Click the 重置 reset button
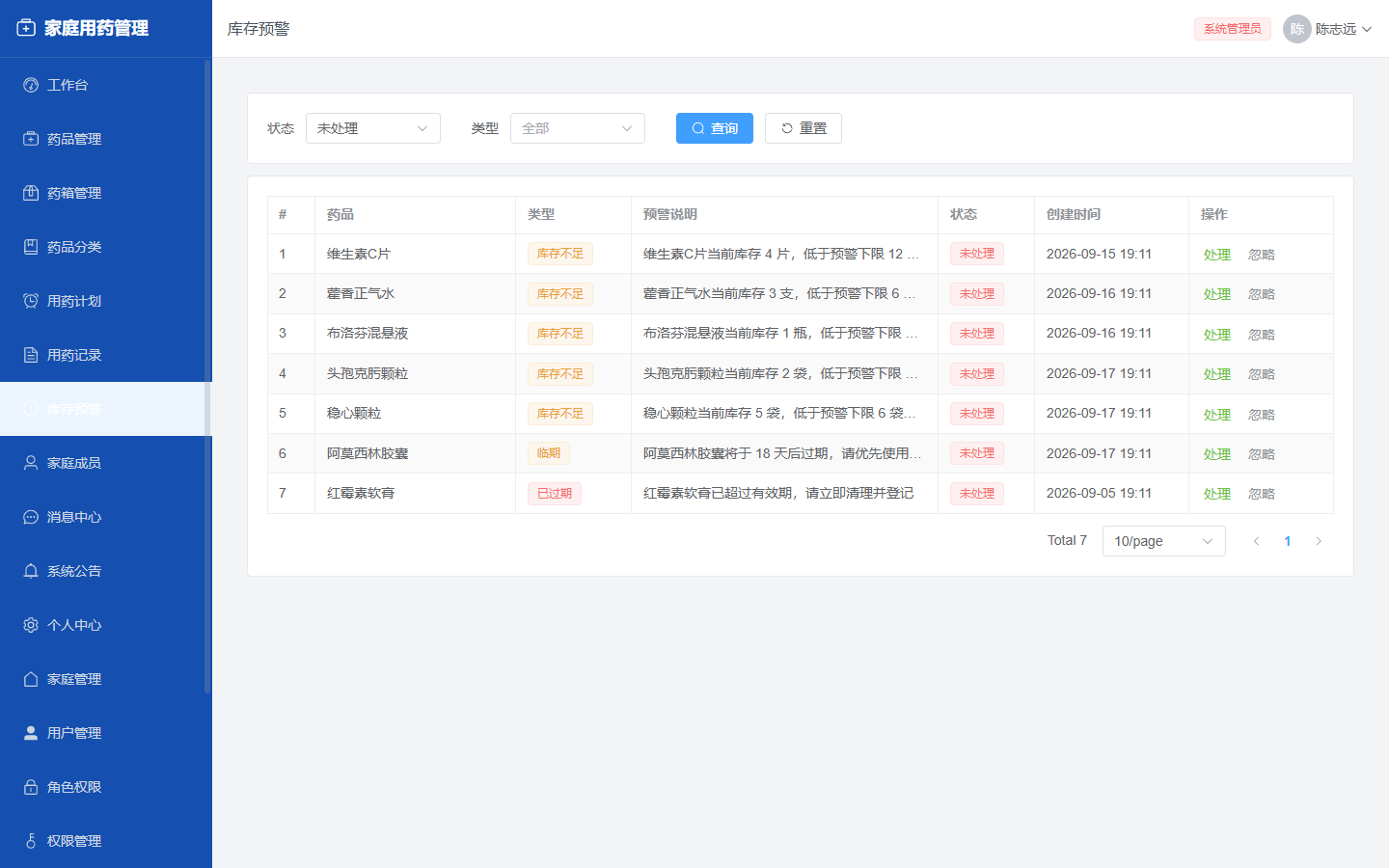The height and width of the screenshot is (868, 1389). (803, 128)
